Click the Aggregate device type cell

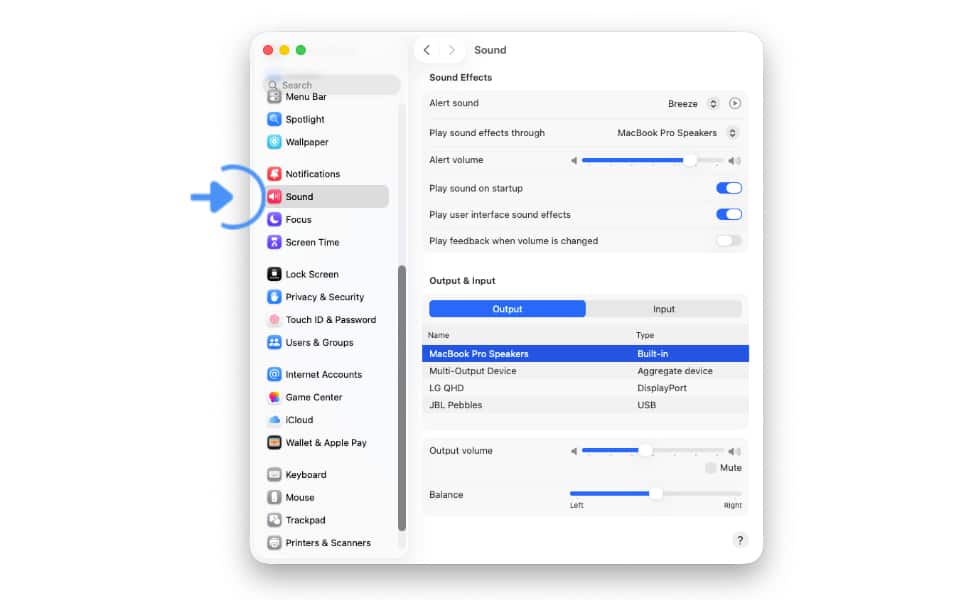click(x=675, y=371)
